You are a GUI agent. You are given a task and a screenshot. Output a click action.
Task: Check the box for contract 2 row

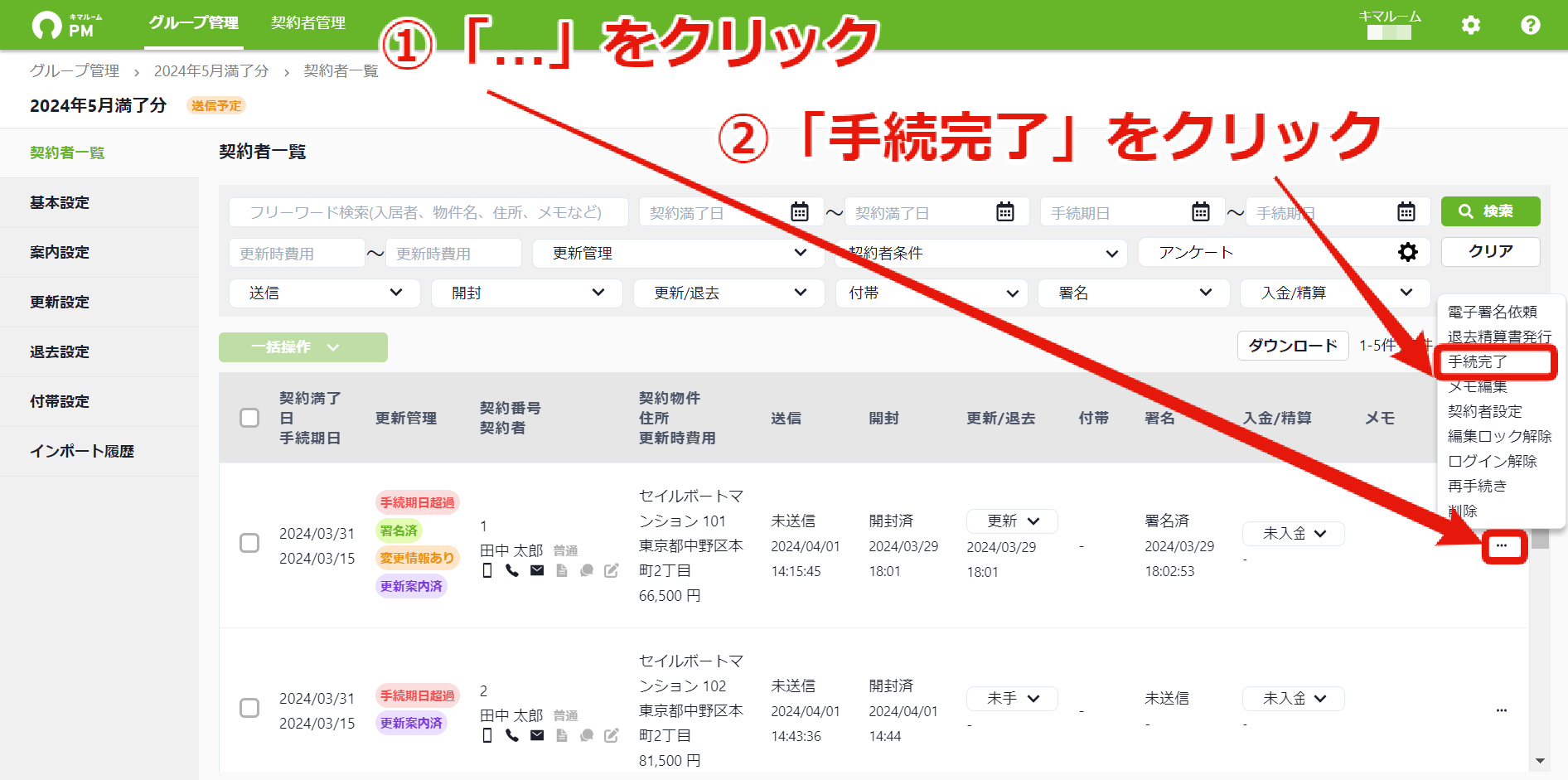click(x=249, y=708)
